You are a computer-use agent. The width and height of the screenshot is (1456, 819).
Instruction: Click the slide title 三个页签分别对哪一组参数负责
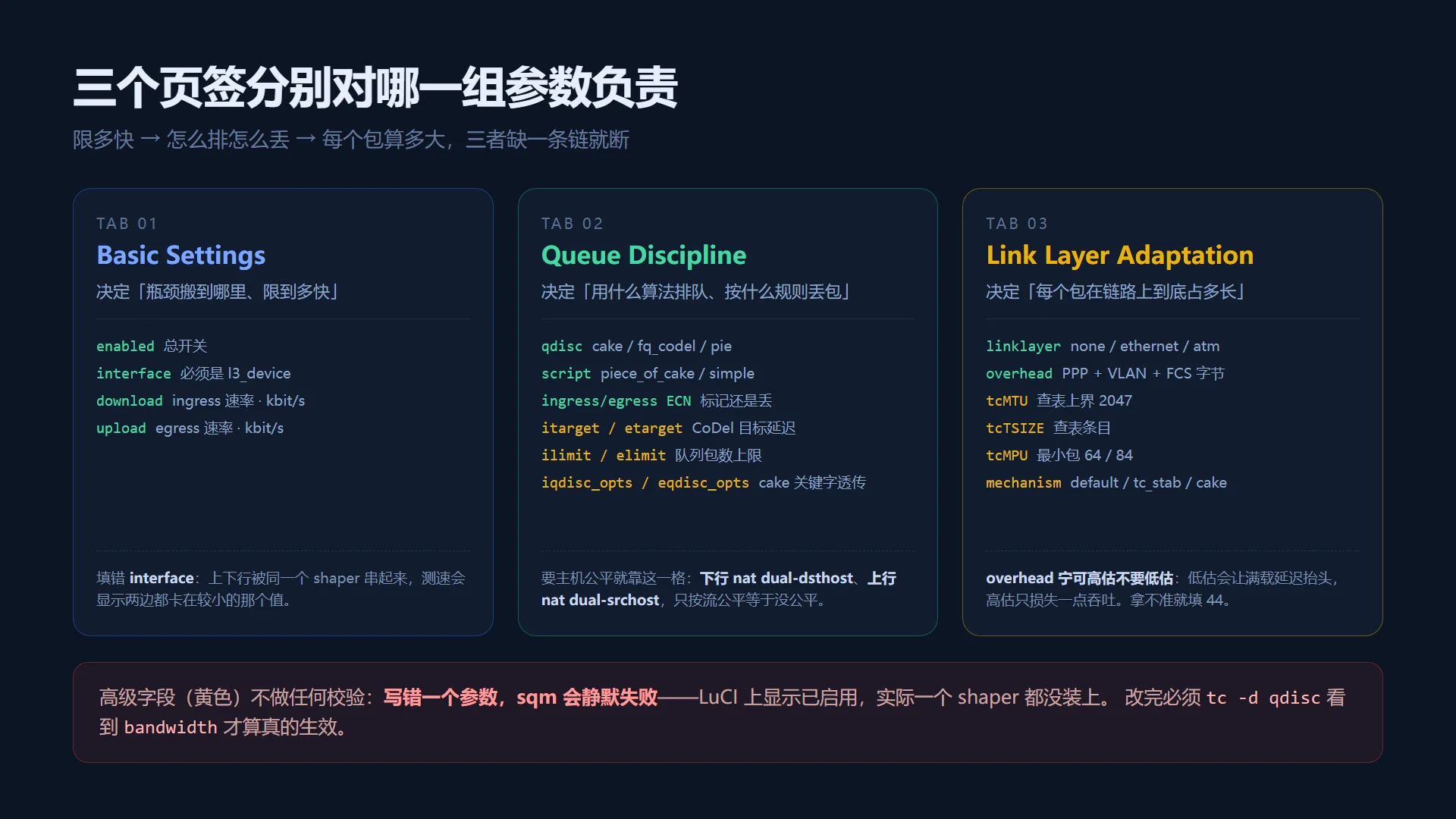click(375, 88)
